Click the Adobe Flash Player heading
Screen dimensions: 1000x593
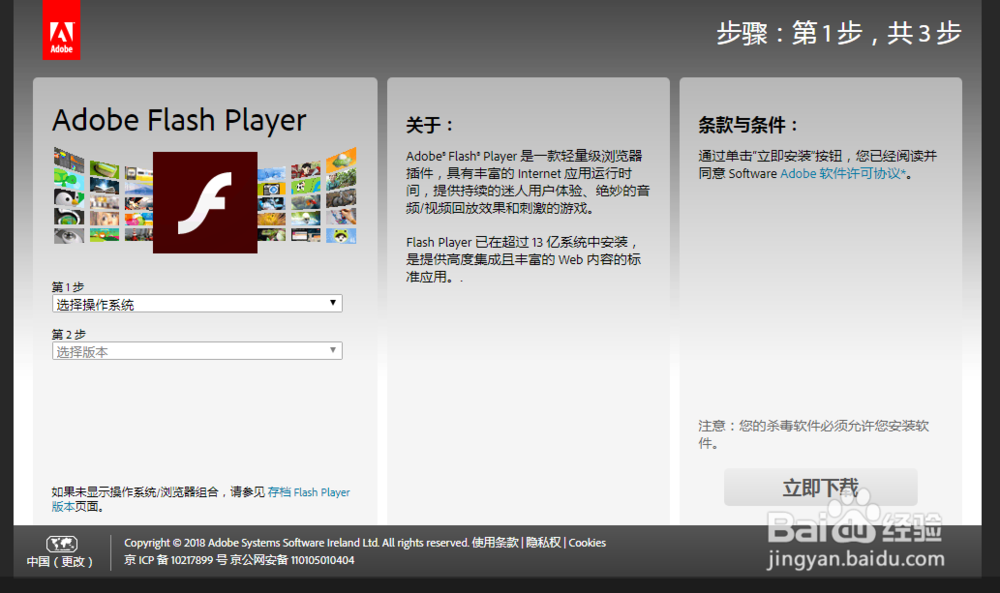179,121
